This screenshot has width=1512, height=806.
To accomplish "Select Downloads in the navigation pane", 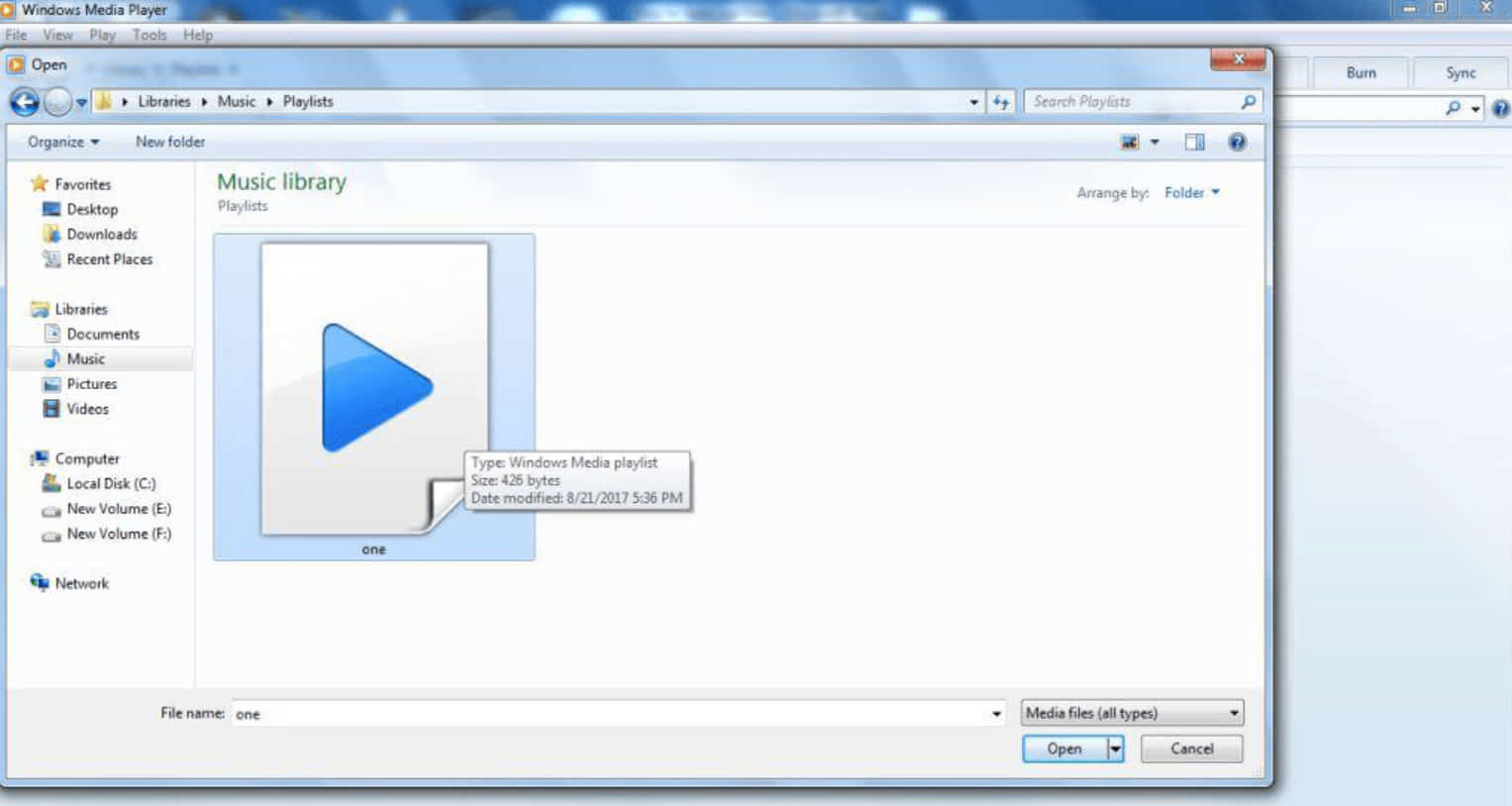I will tap(102, 234).
